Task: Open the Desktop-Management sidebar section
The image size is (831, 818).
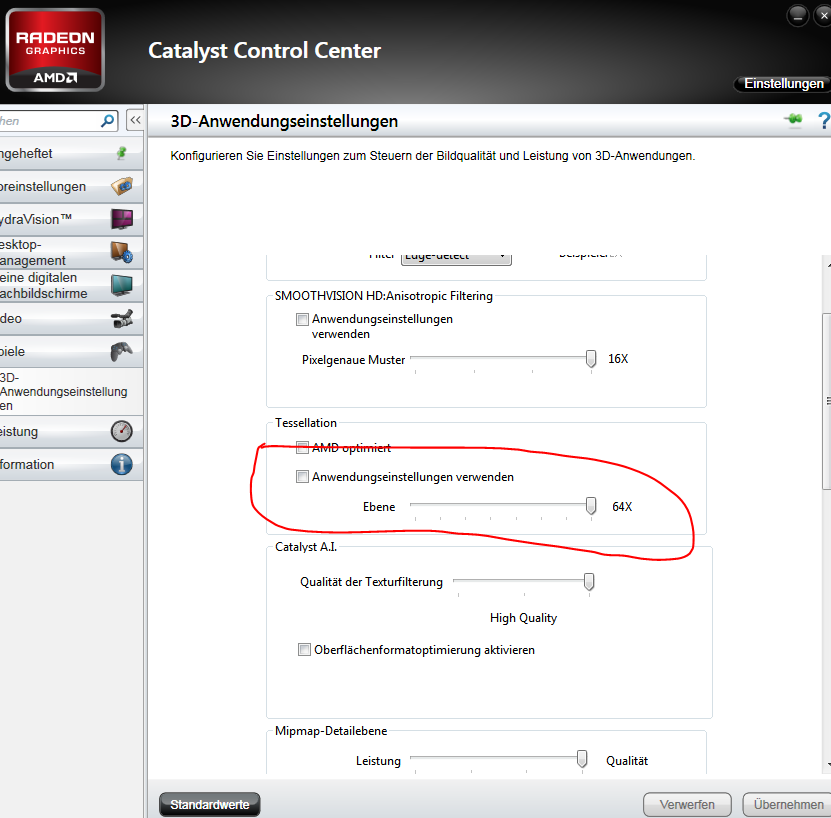Action: point(71,252)
